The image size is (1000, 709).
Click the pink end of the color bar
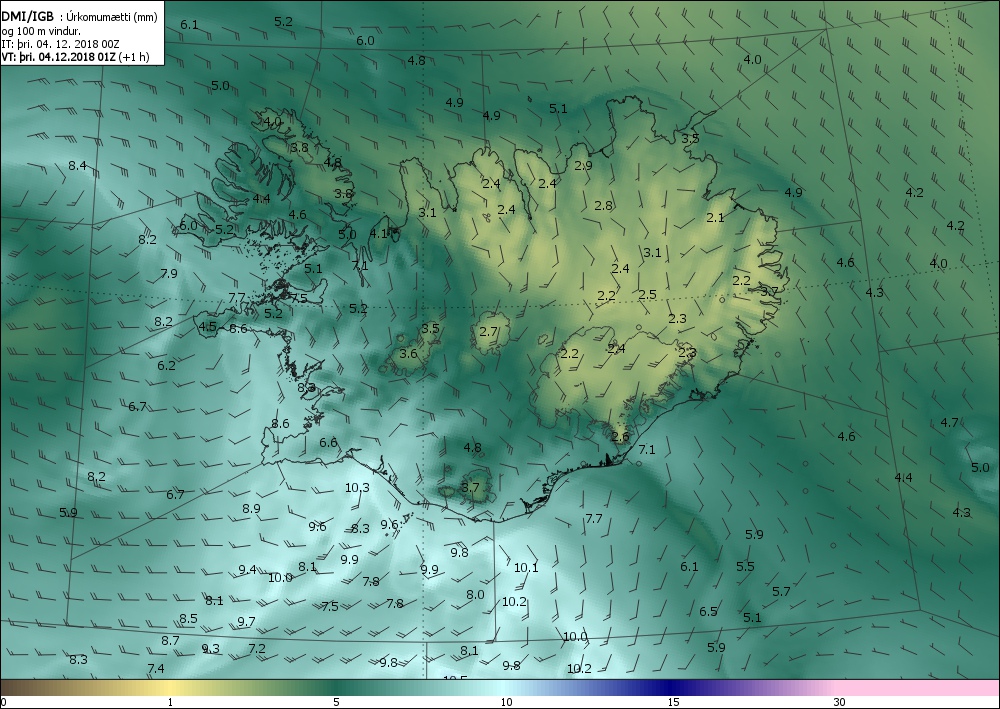(918, 687)
